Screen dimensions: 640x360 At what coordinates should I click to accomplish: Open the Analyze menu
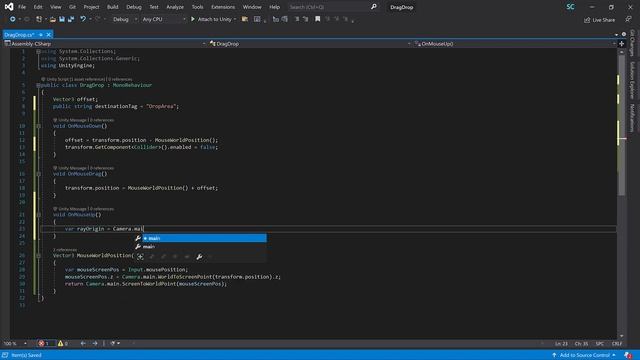[175, 7]
